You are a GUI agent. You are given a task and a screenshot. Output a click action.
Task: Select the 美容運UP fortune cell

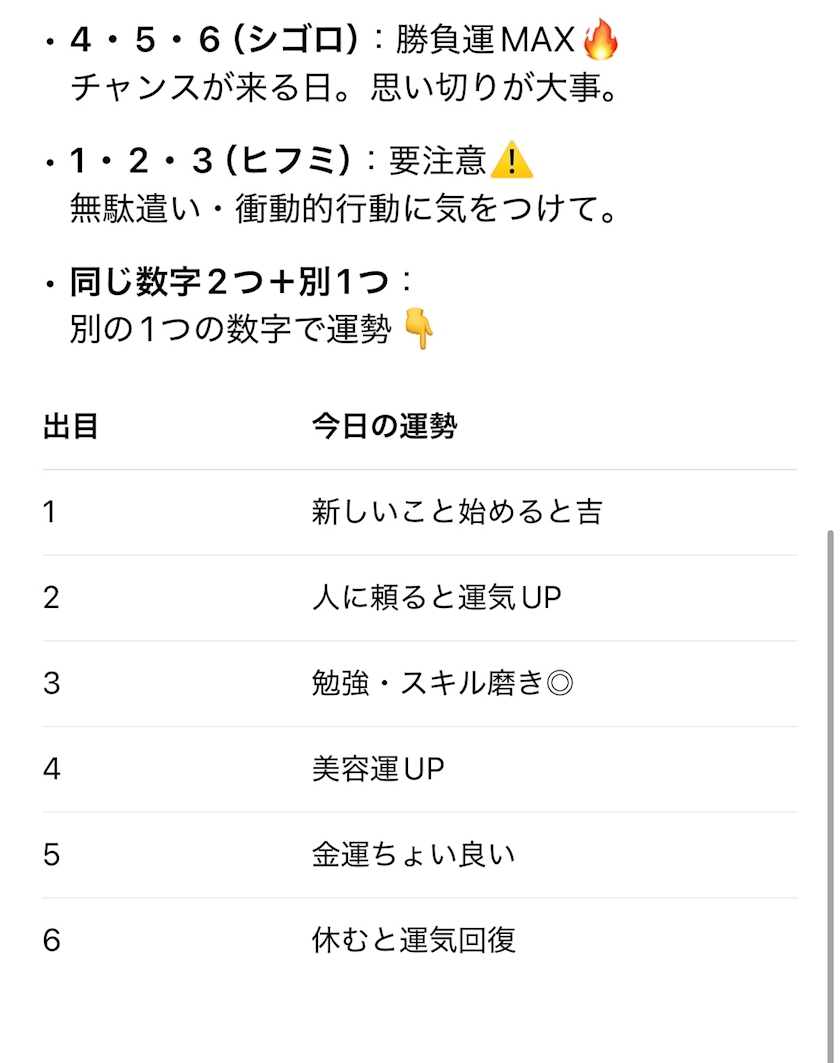pyautogui.click(x=377, y=769)
